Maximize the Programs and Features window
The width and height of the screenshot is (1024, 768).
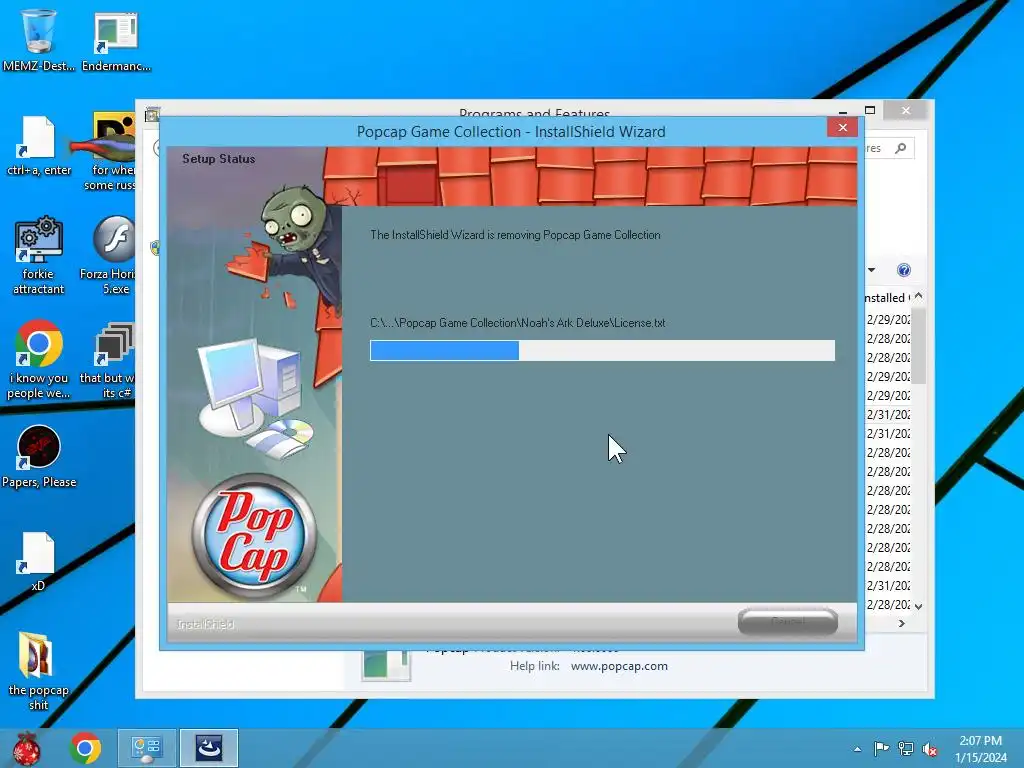(870, 110)
